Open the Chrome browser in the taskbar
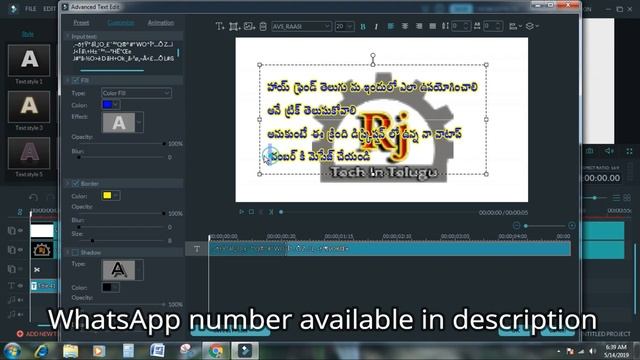Screen dimensions: 640x360 (x=216, y=350)
